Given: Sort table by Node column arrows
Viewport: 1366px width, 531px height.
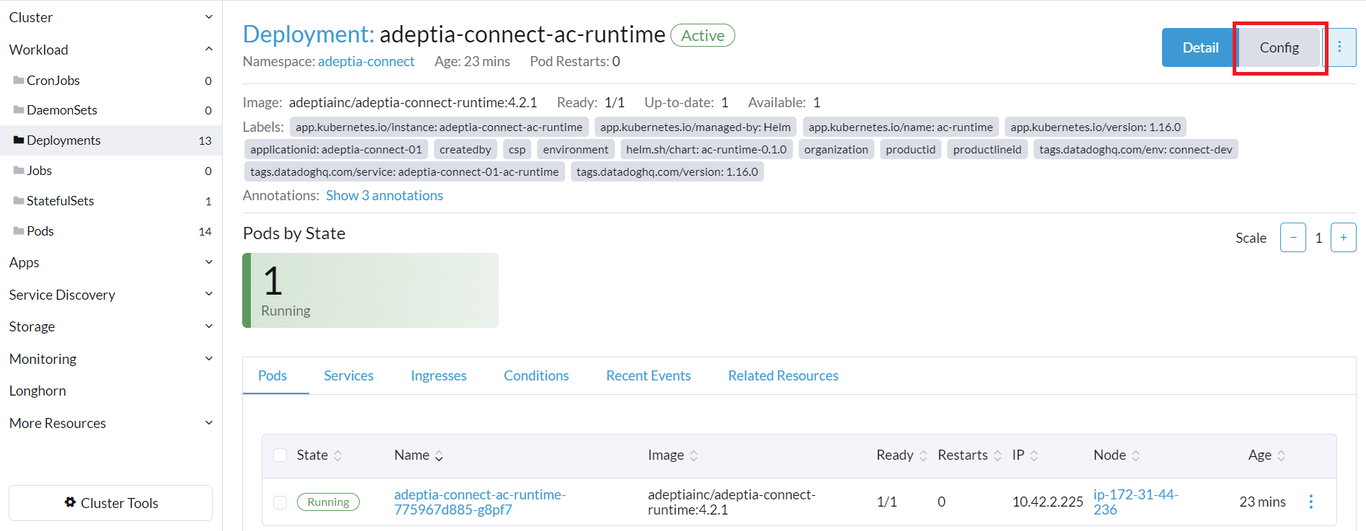Looking at the screenshot, I should click(1136, 455).
